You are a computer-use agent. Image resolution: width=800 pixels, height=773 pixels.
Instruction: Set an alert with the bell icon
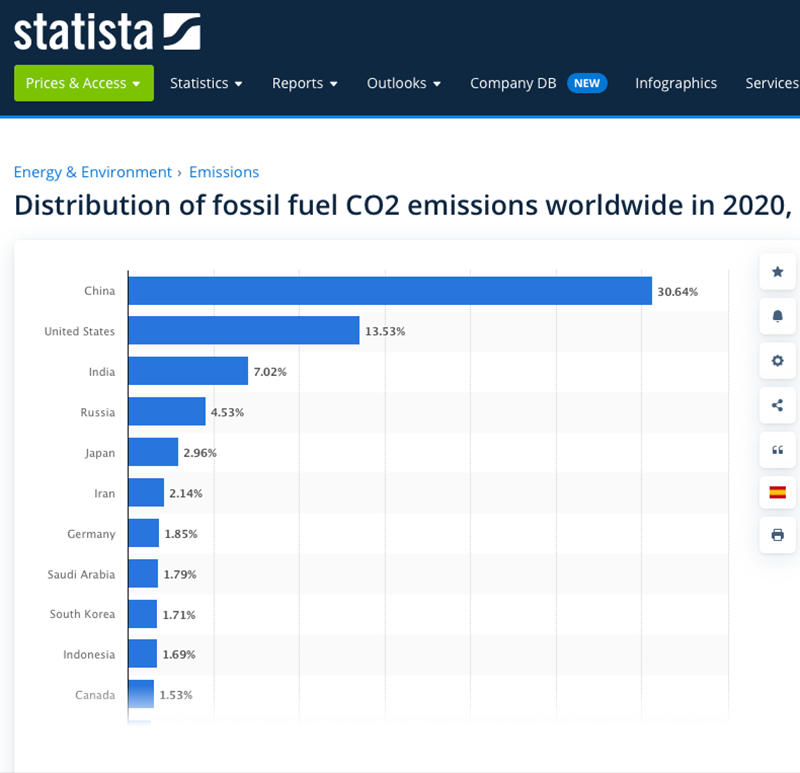point(777,316)
